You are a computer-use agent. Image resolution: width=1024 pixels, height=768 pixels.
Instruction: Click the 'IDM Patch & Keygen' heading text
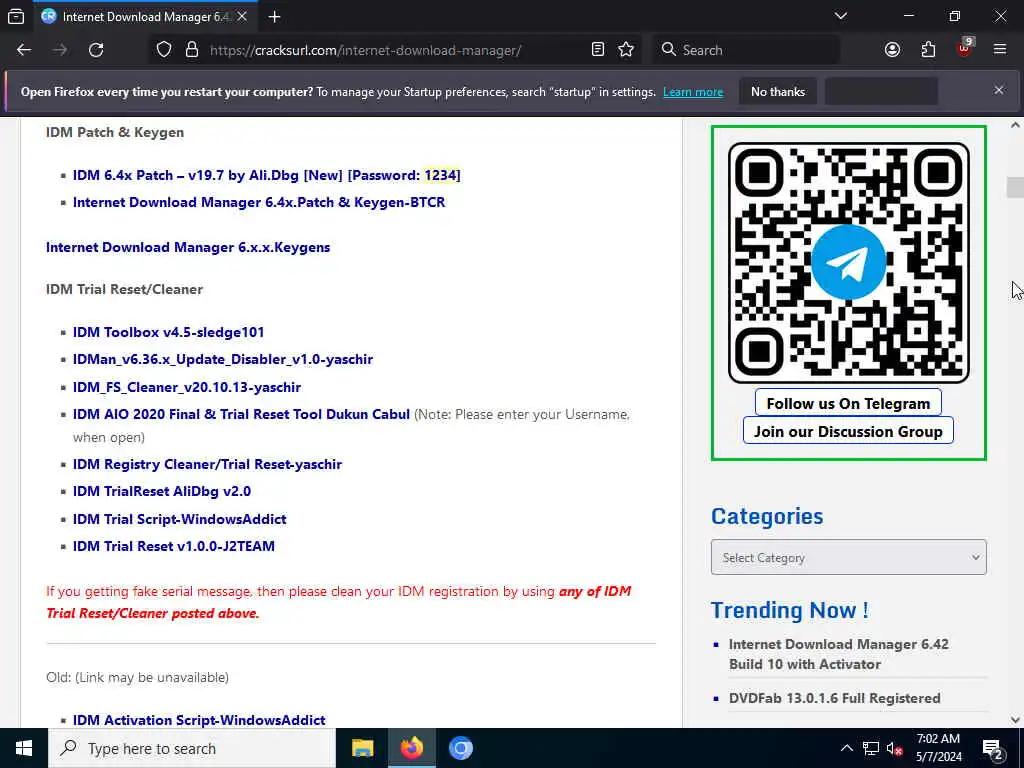115,133
